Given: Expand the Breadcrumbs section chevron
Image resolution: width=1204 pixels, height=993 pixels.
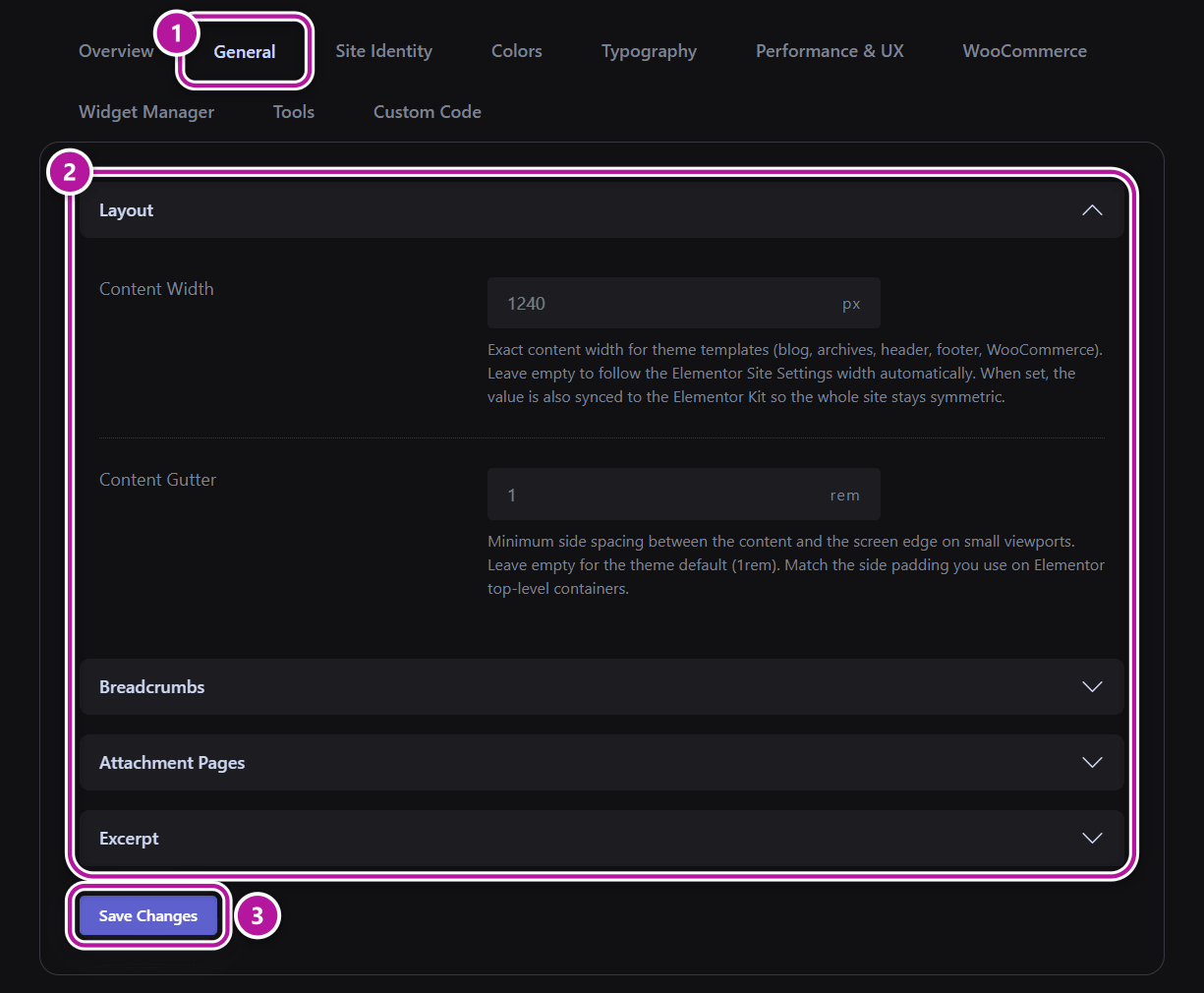Looking at the screenshot, I should (1092, 686).
